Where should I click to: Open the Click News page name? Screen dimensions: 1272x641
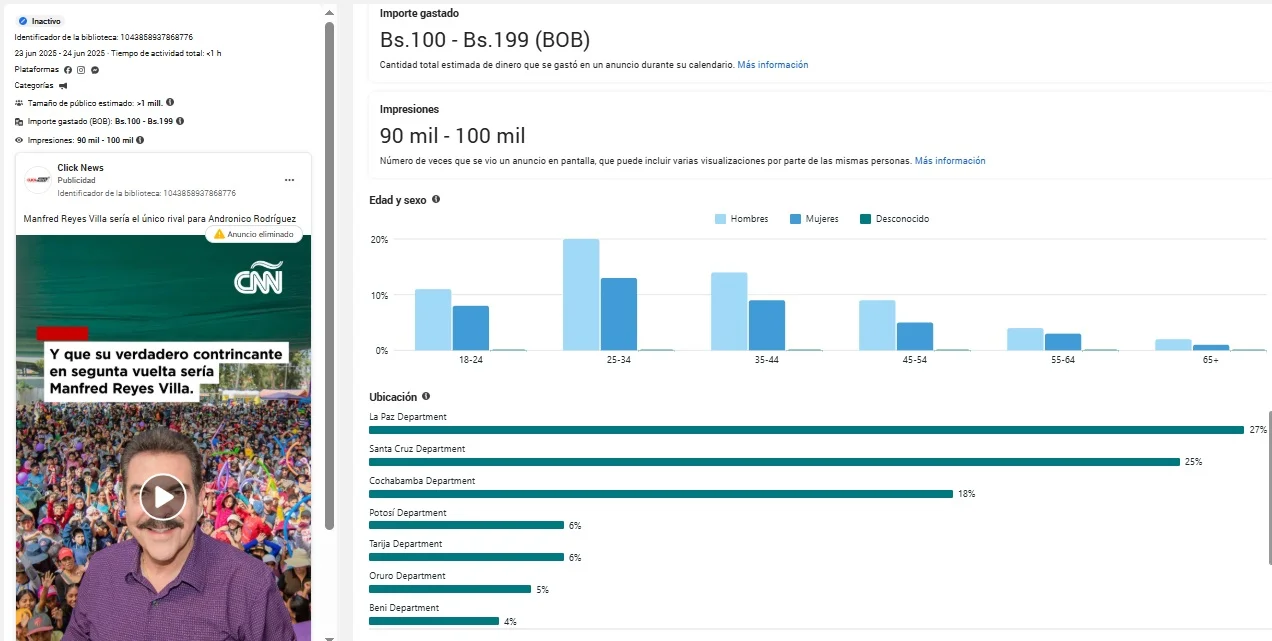80,168
